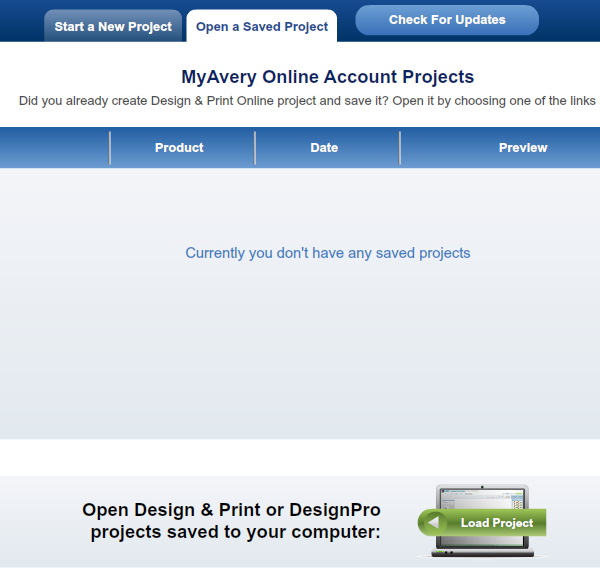
Task: Click the 'Did you already create Design & Print' description
Action: [x=307, y=101]
